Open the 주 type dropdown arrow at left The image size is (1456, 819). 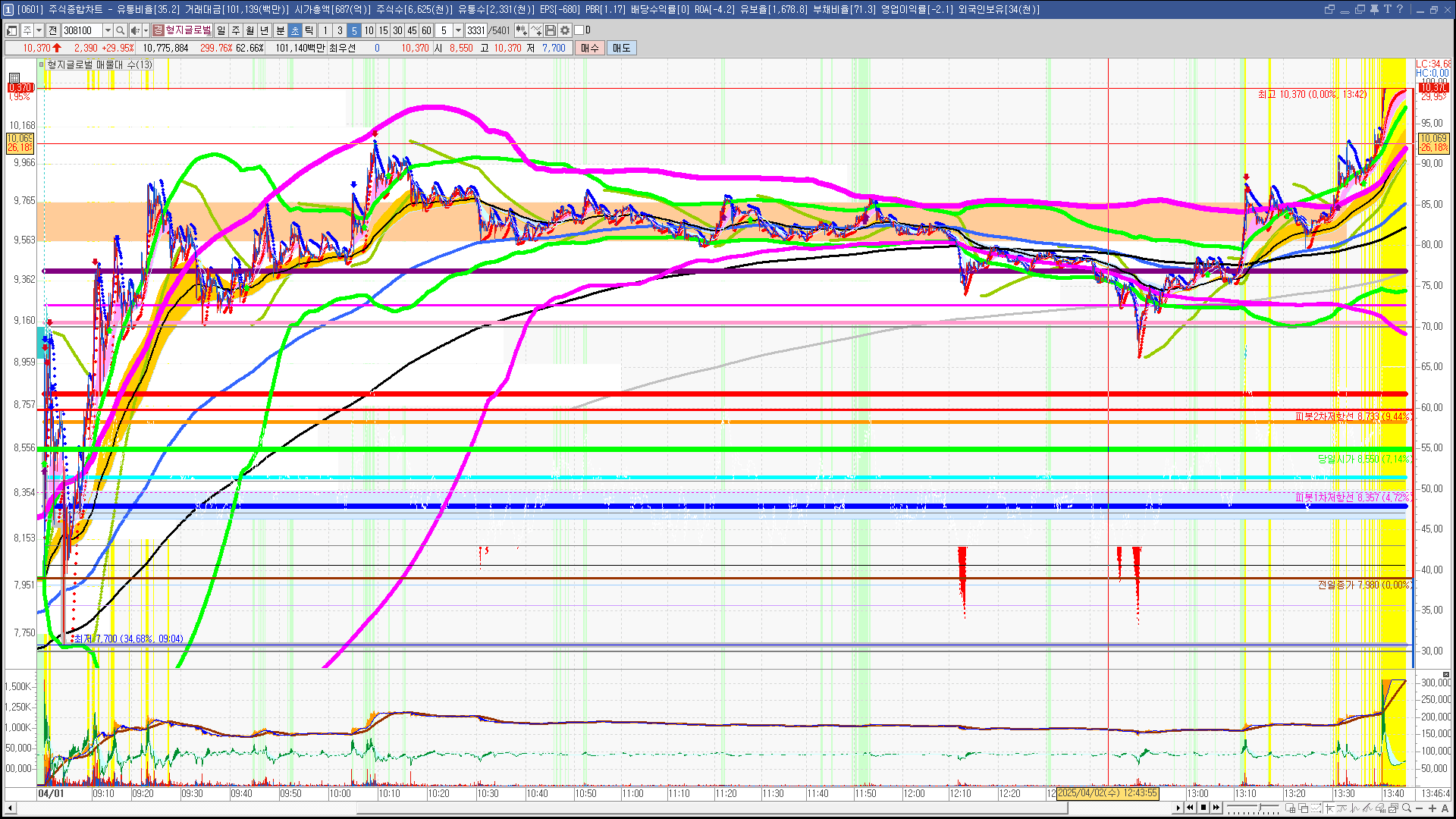click(39, 30)
